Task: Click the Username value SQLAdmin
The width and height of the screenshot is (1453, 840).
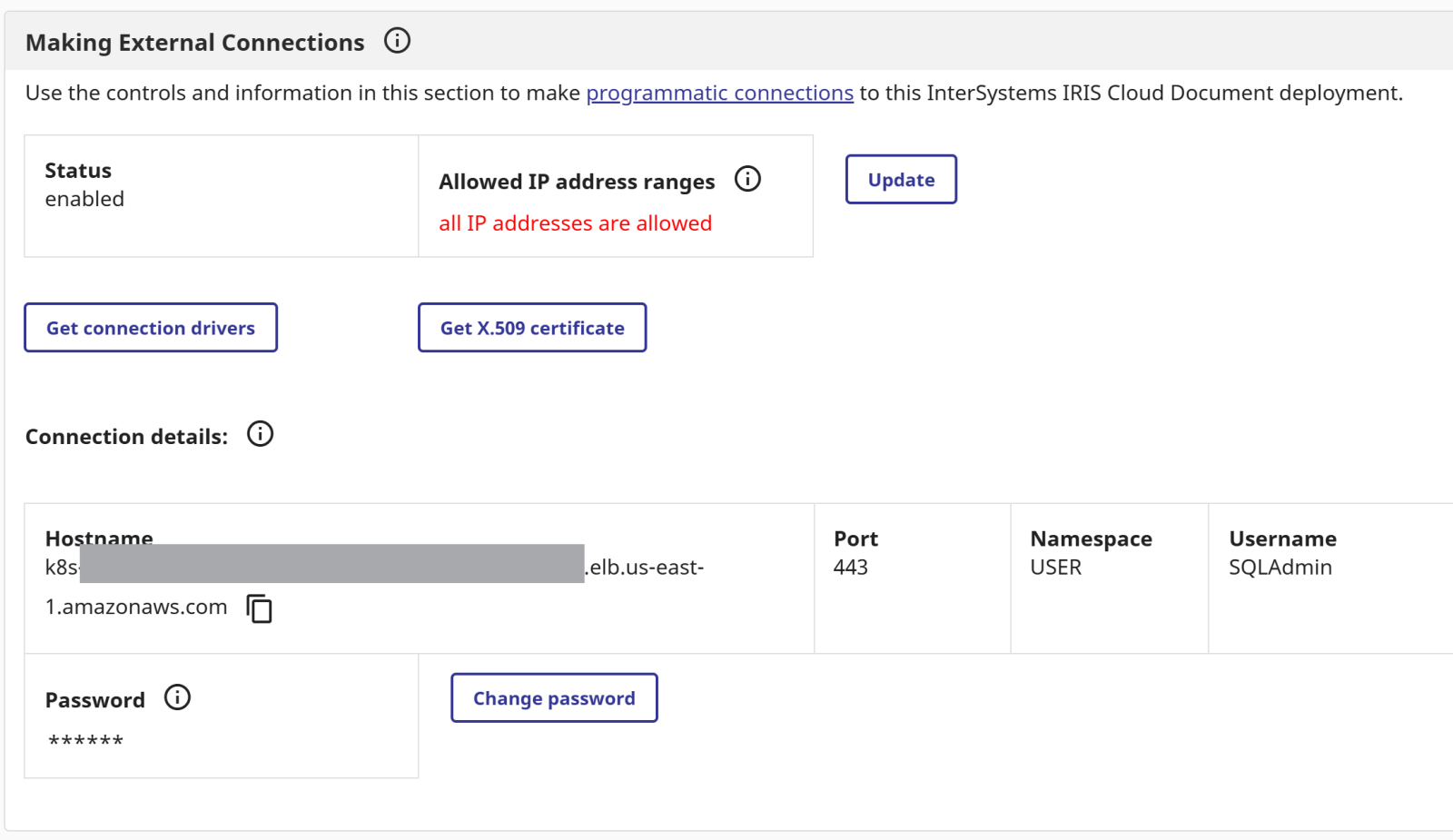Action: [1280, 568]
